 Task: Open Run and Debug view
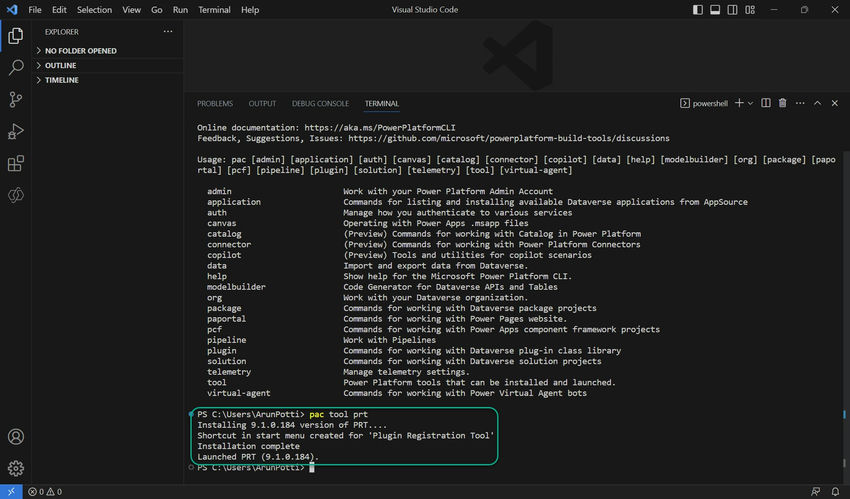16,131
